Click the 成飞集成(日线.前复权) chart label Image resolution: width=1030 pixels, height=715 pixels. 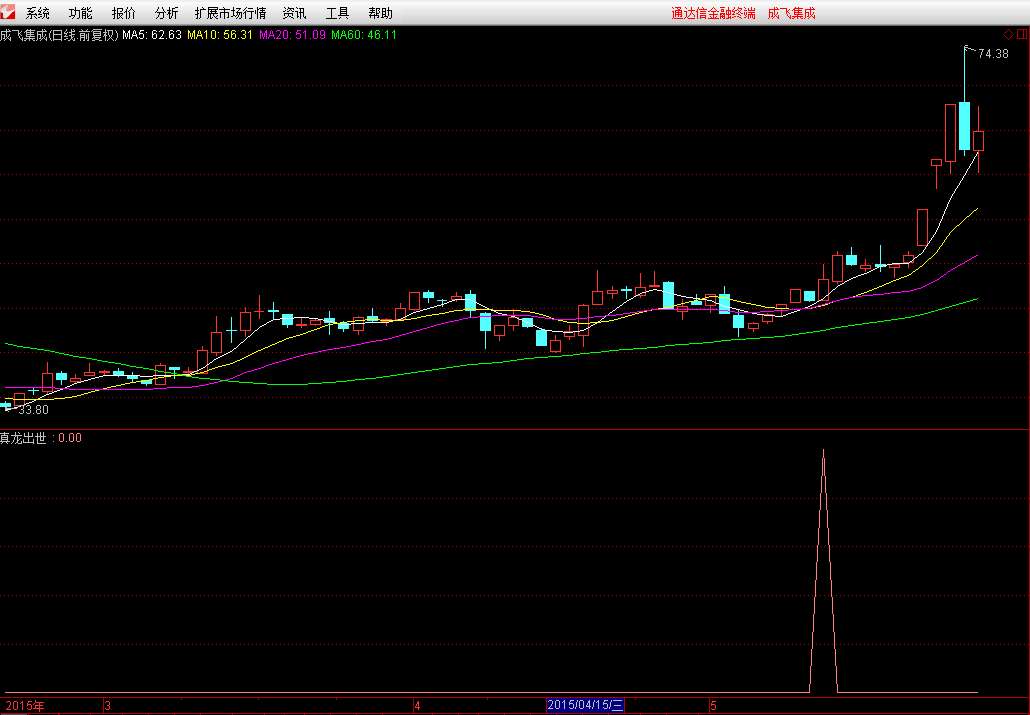pos(59,35)
